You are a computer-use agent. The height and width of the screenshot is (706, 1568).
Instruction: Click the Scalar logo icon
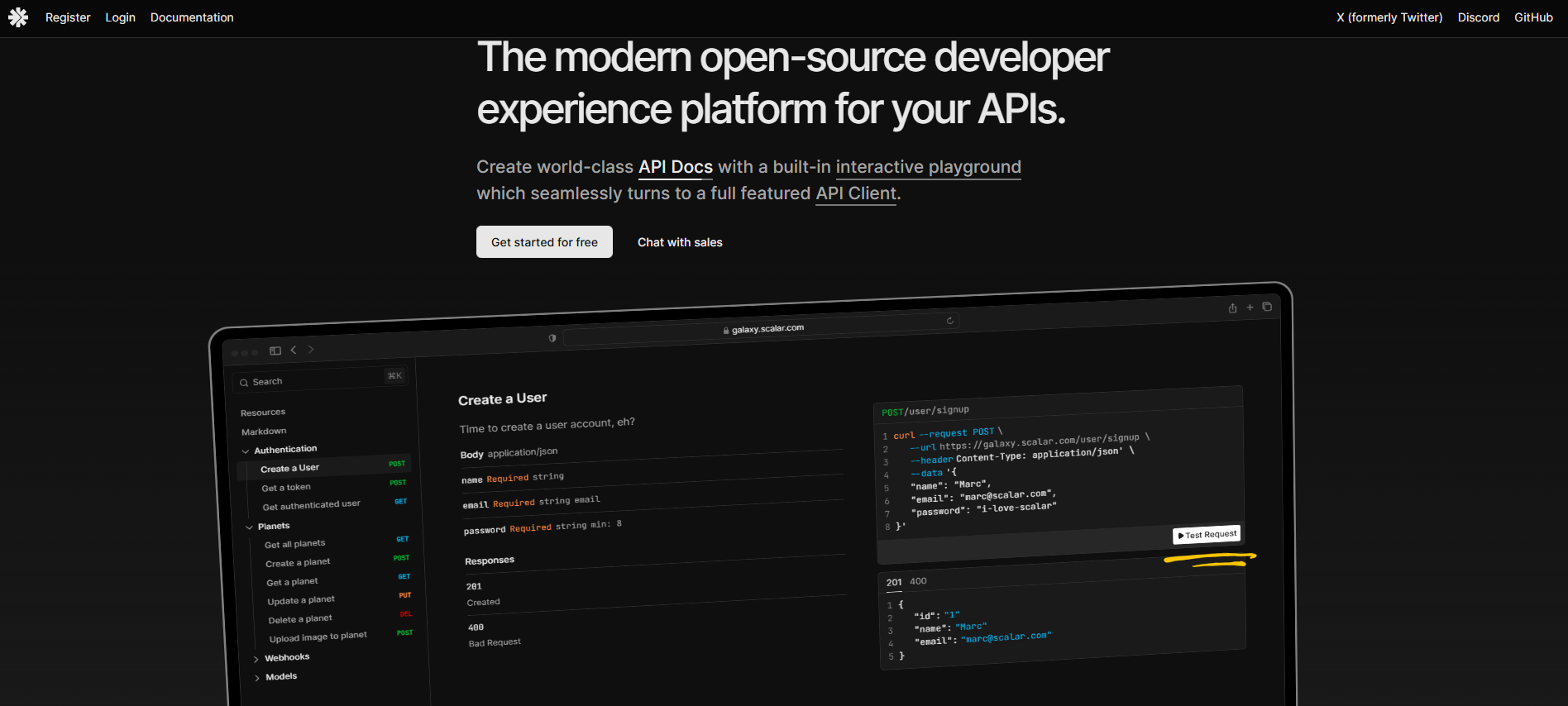[18, 17]
